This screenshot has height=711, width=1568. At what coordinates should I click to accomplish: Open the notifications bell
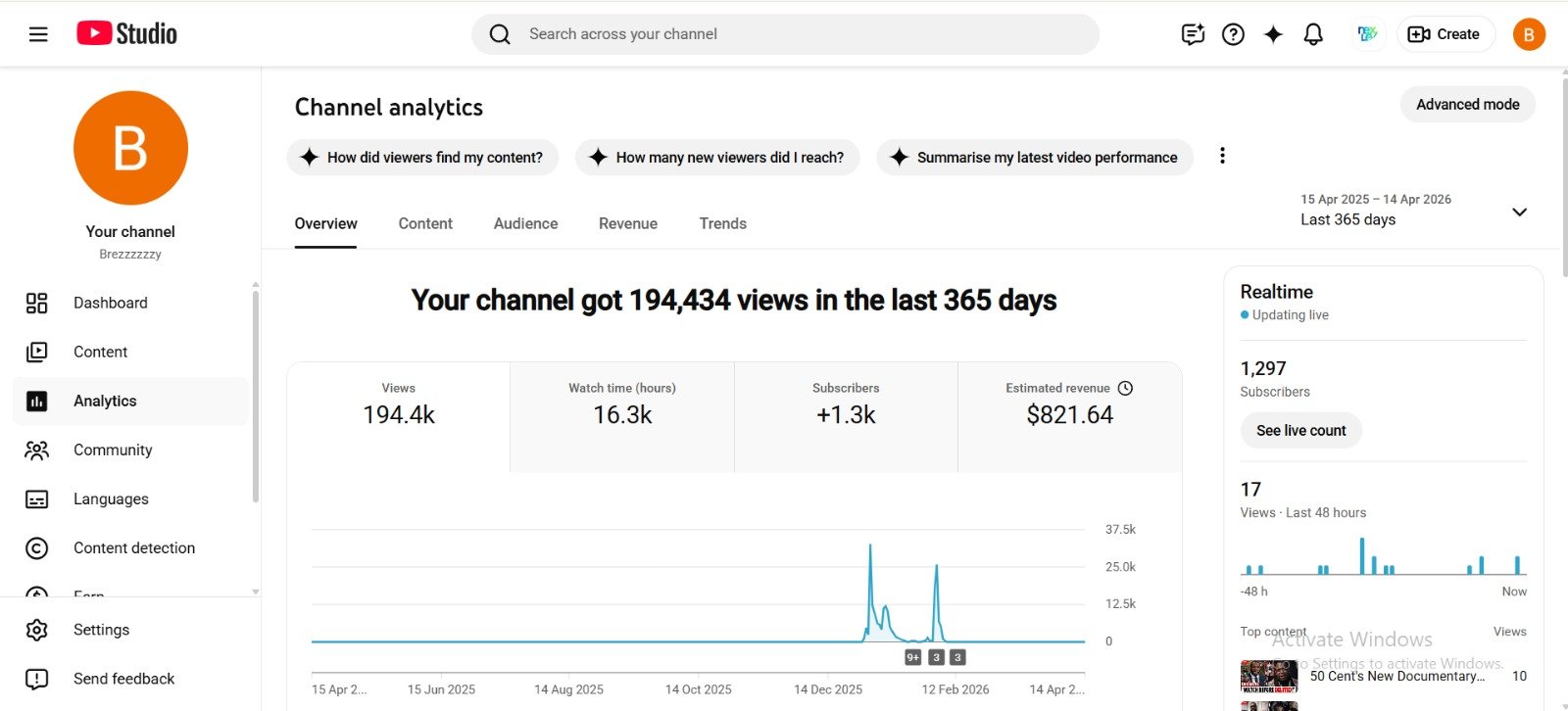(x=1313, y=34)
